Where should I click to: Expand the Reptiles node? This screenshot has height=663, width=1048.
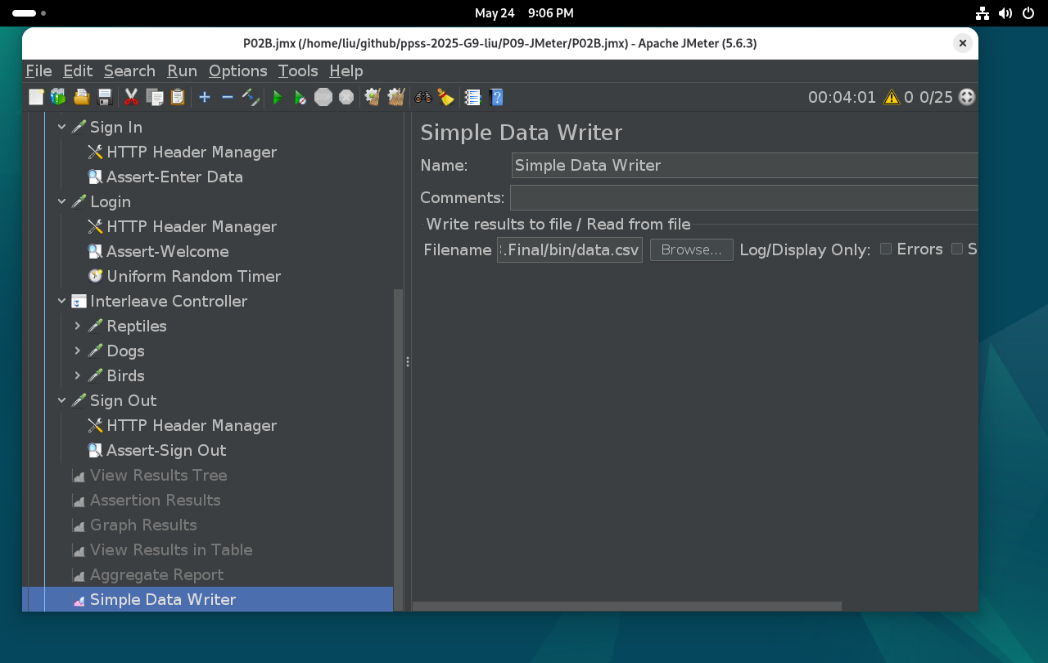tap(78, 325)
